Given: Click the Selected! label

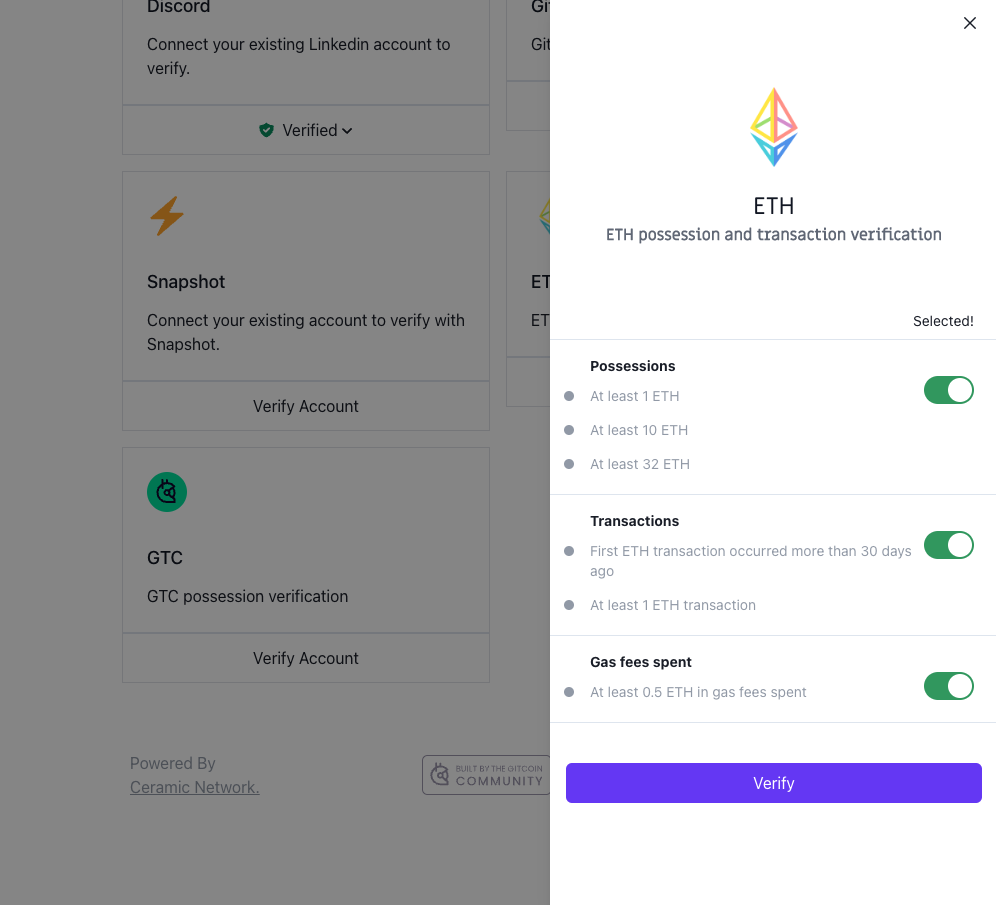Looking at the screenshot, I should [x=942, y=321].
